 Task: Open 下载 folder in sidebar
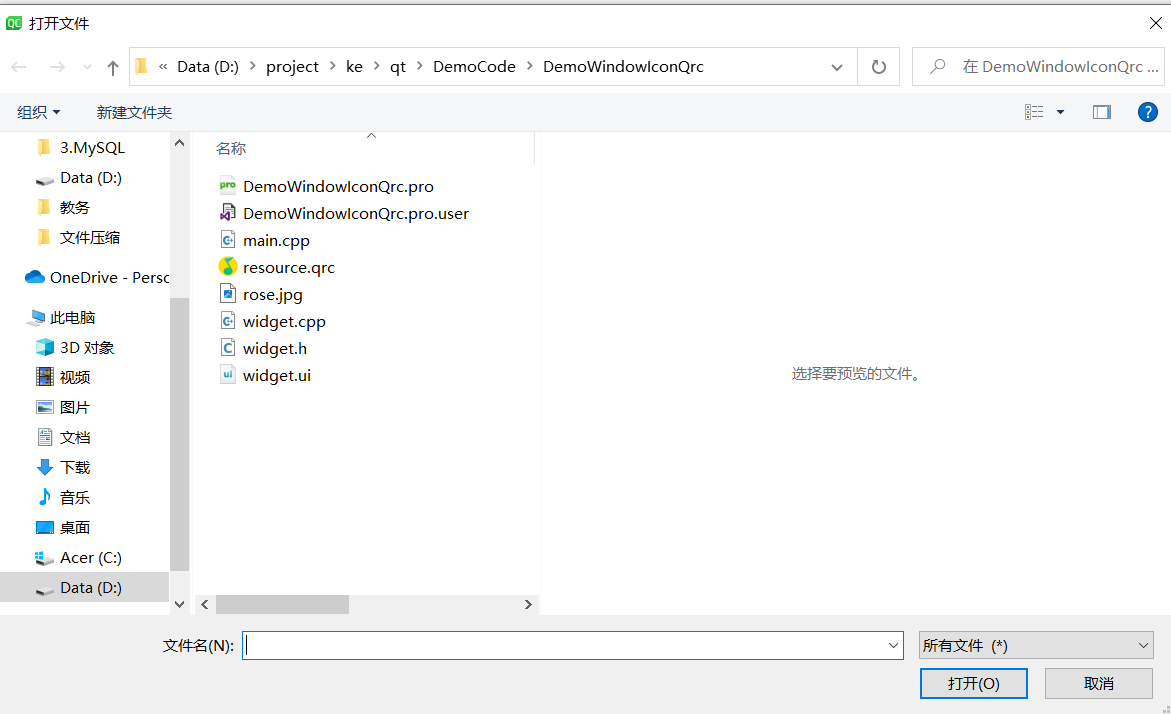click(x=75, y=468)
